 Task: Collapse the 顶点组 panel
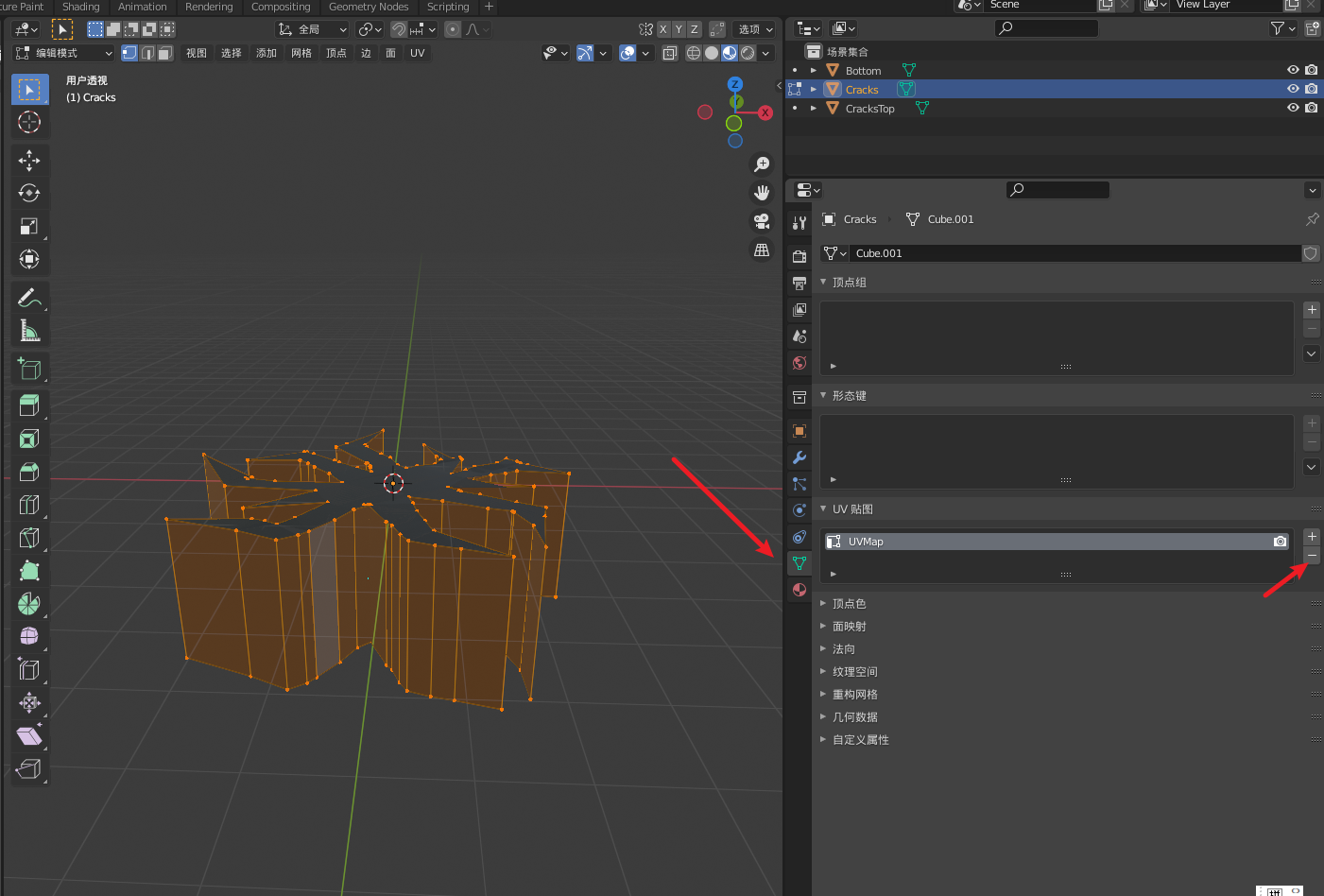823,282
